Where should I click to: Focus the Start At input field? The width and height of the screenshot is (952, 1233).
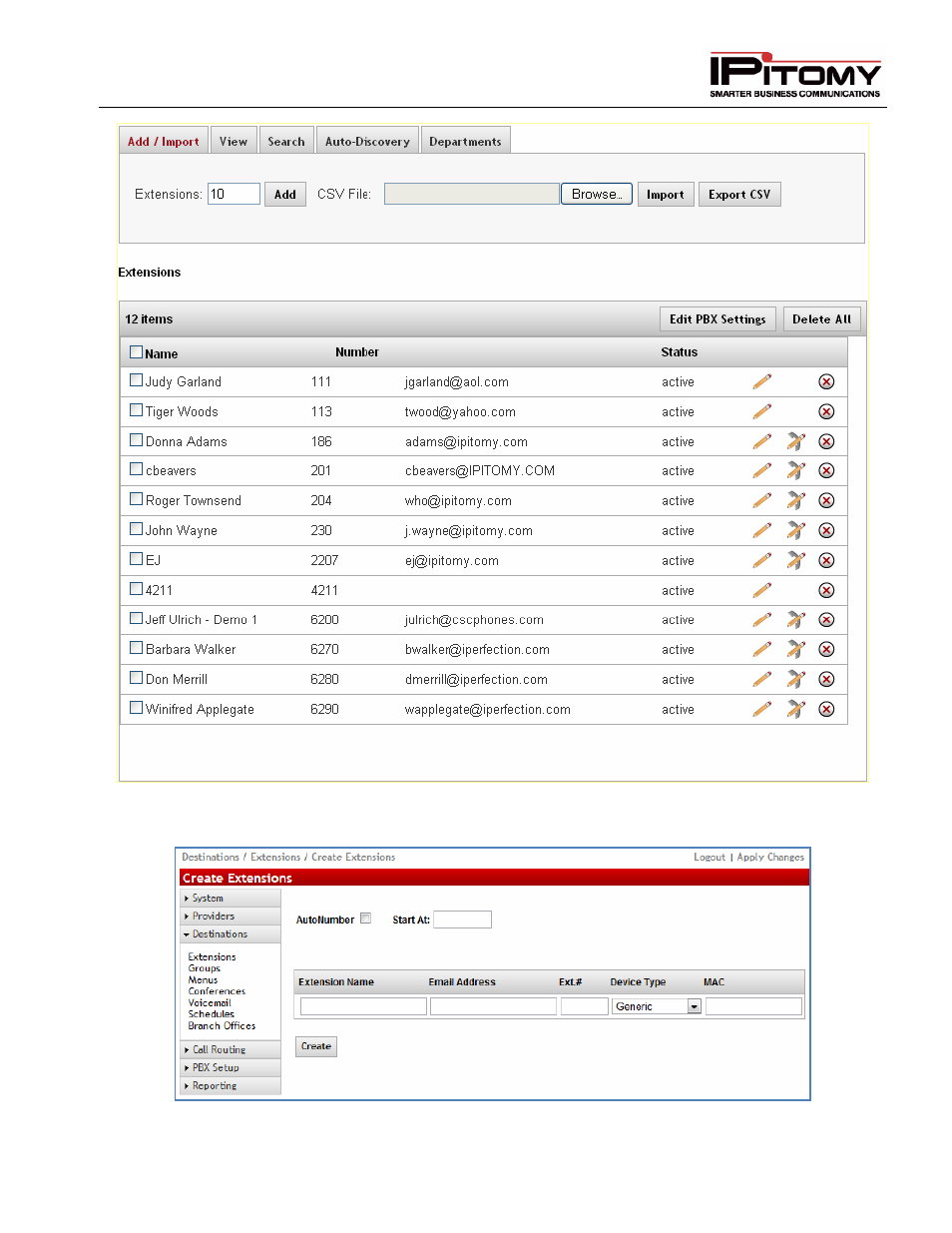pos(462,920)
